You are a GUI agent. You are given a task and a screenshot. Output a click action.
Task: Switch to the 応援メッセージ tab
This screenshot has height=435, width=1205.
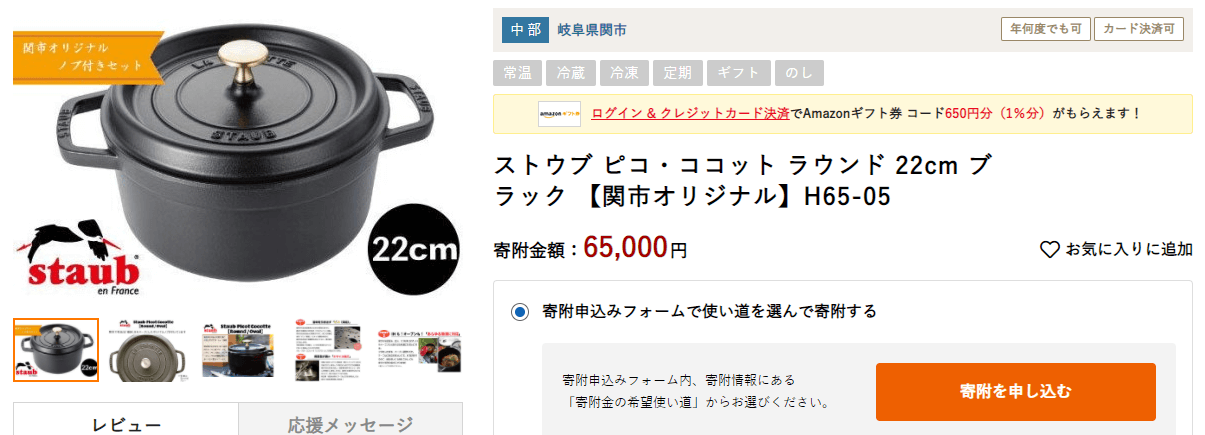[351, 423]
